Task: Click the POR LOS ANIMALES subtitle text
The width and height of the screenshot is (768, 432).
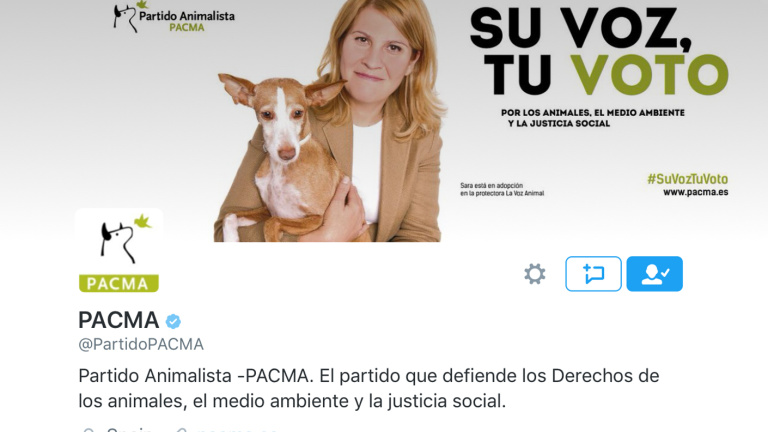Action: click(593, 118)
